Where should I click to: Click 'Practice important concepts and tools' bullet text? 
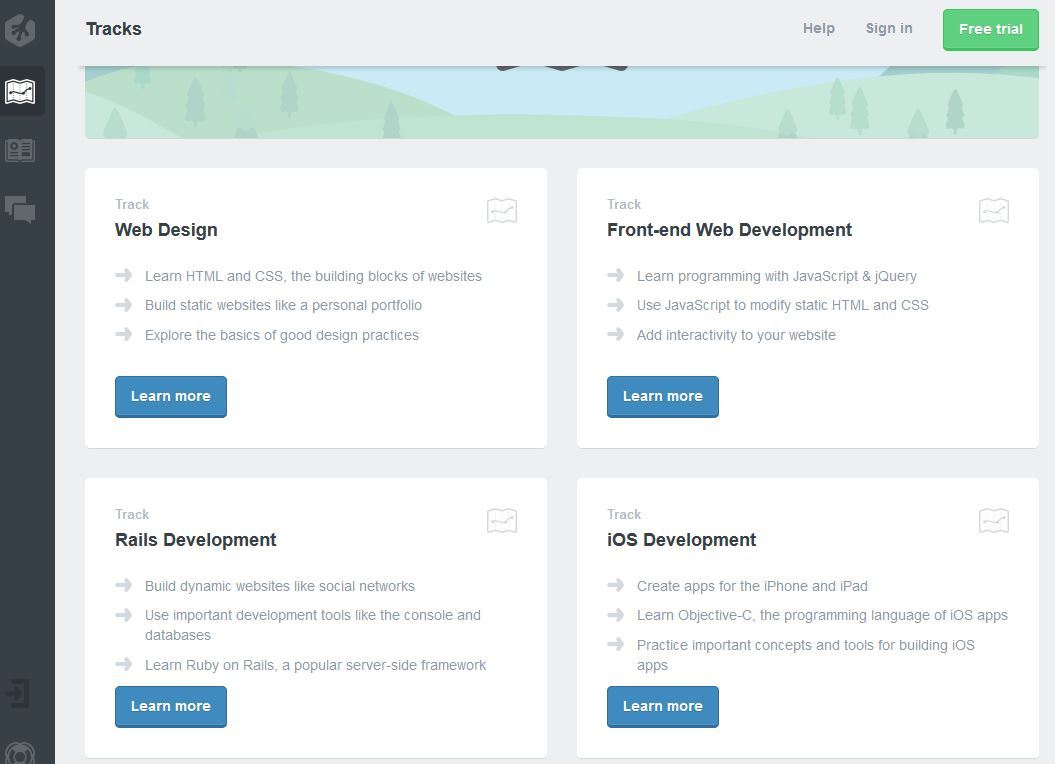805,655
